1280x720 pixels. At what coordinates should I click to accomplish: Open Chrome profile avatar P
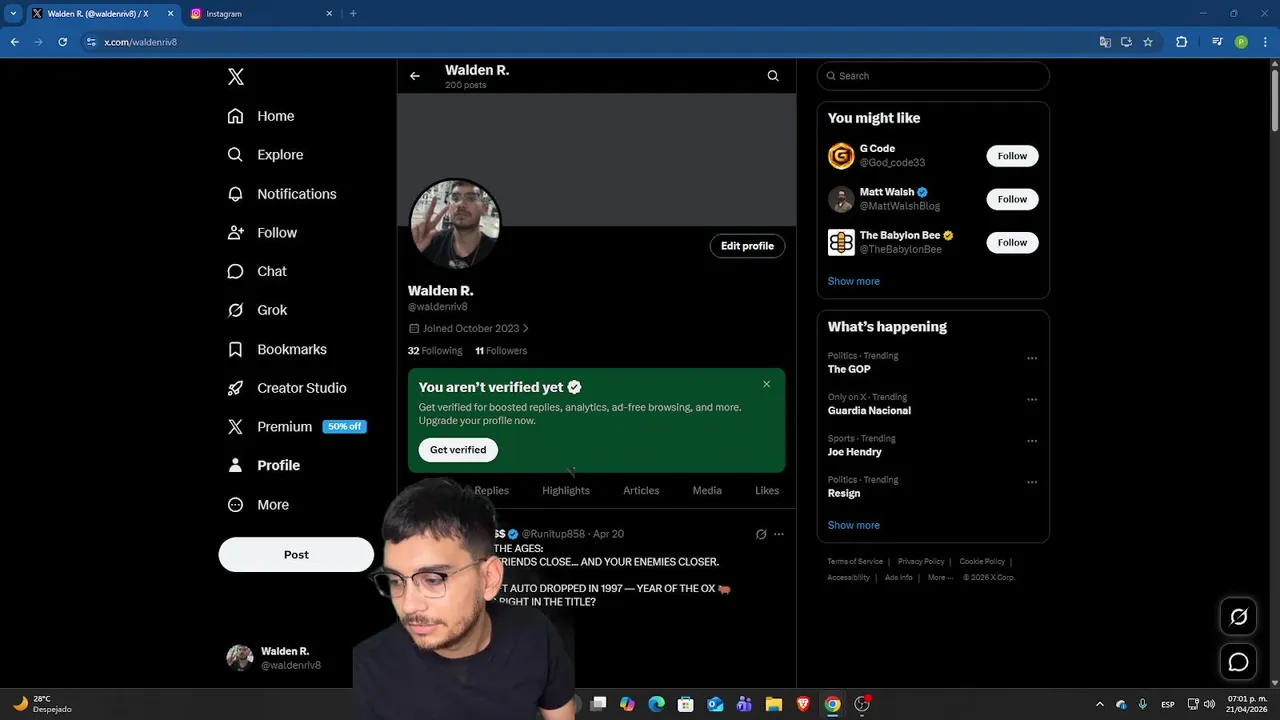(x=1241, y=42)
